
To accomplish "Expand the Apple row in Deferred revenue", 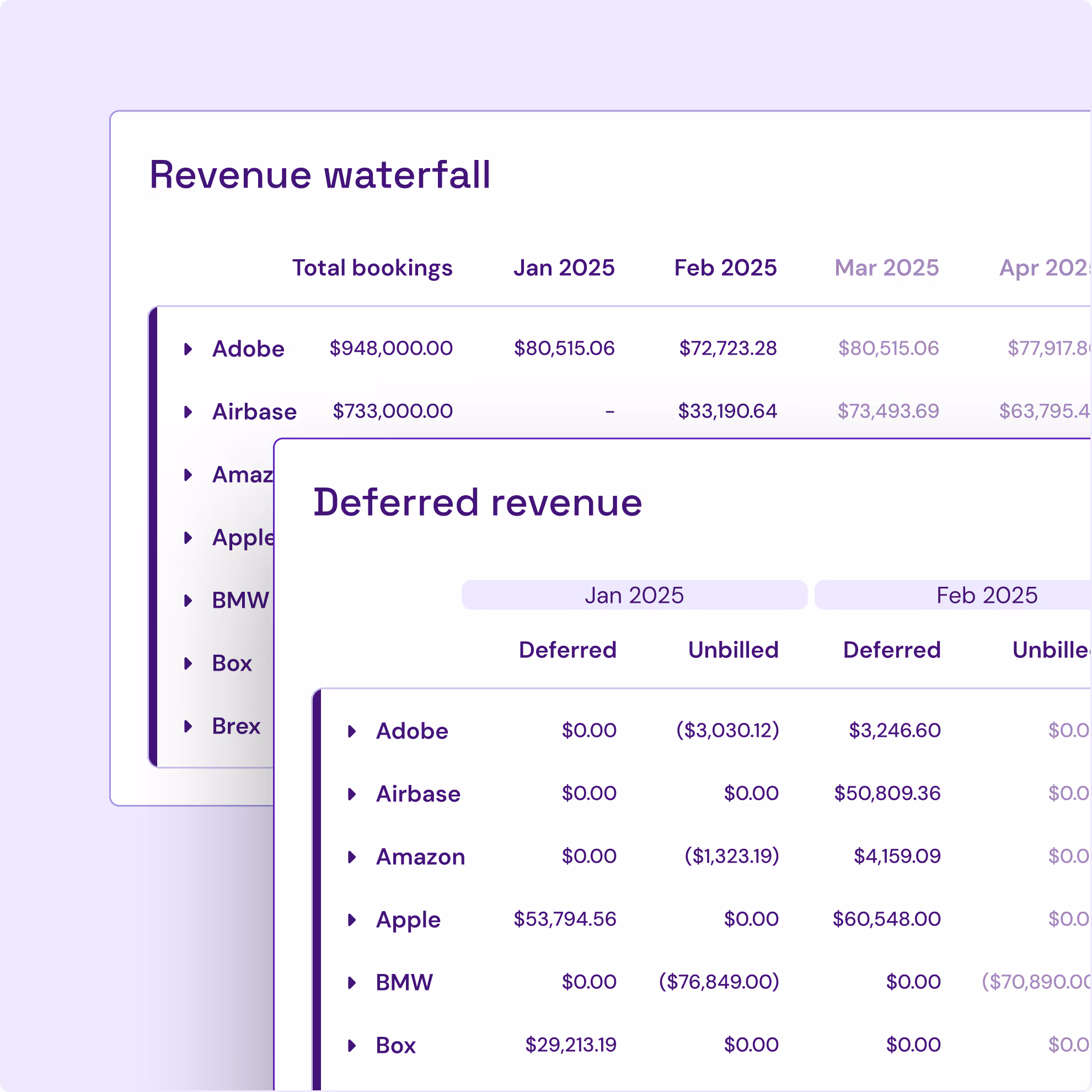I will (351, 919).
